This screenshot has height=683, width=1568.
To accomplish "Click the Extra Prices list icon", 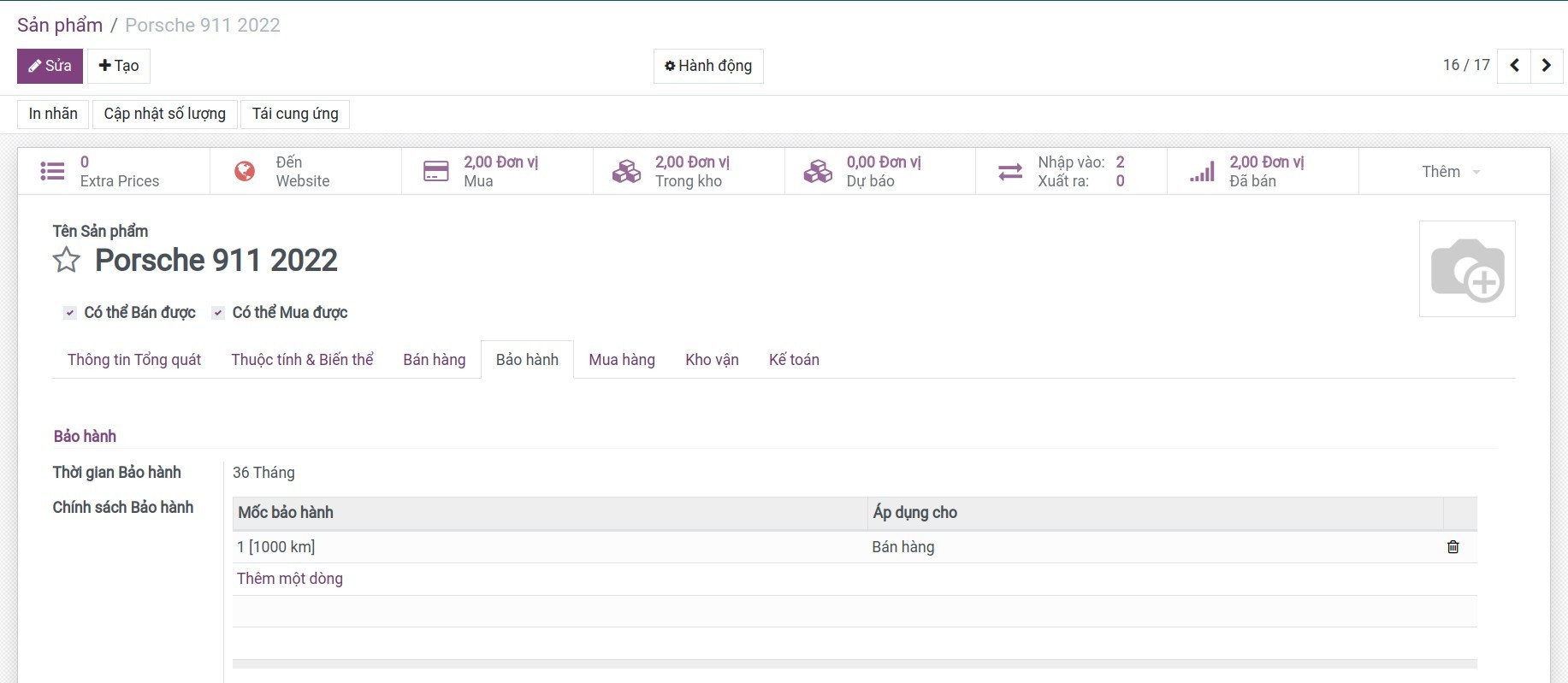I will click(52, 172).
